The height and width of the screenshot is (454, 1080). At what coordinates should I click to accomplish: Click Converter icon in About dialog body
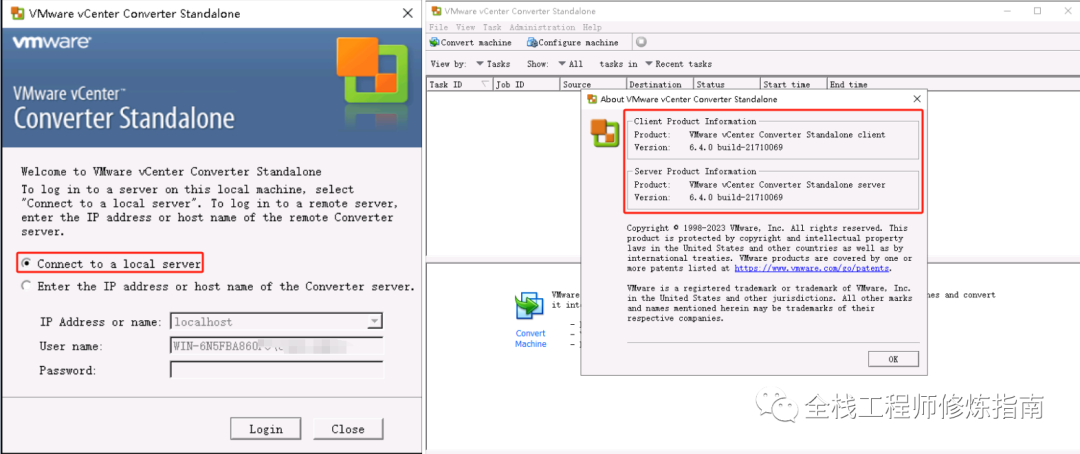pos(605,133)
